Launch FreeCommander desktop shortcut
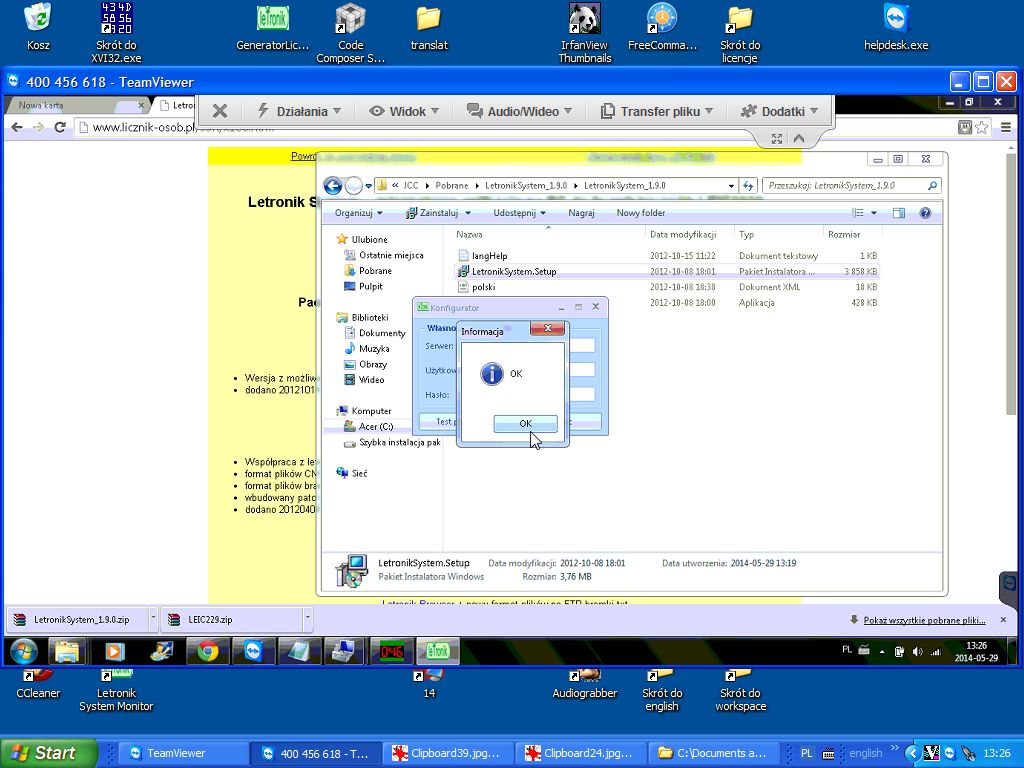The height and width of the screenshot is (768, 1024). click(662, 27)
